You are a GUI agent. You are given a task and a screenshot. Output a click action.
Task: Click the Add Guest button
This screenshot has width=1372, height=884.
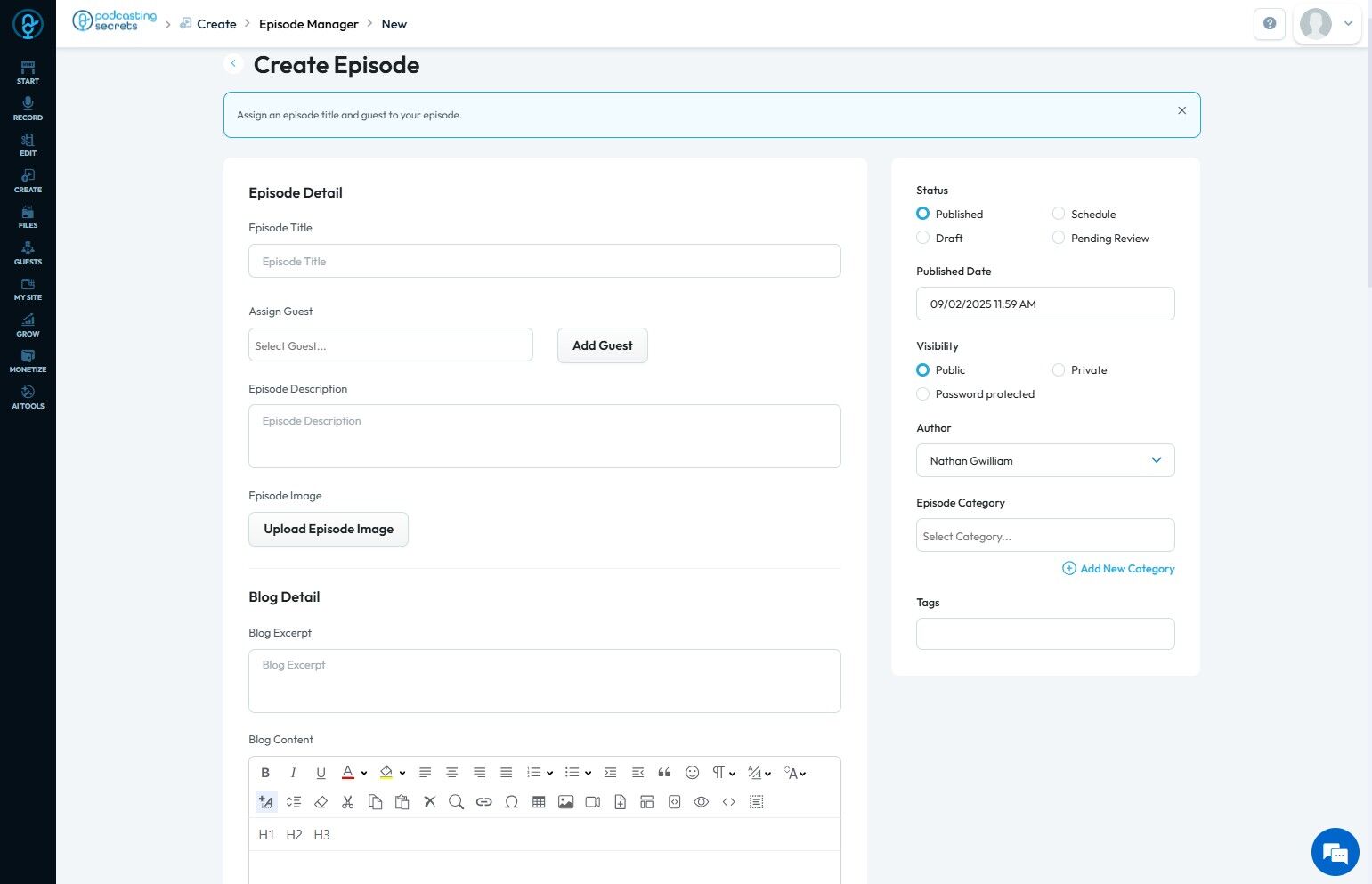(x=603, y=345)
